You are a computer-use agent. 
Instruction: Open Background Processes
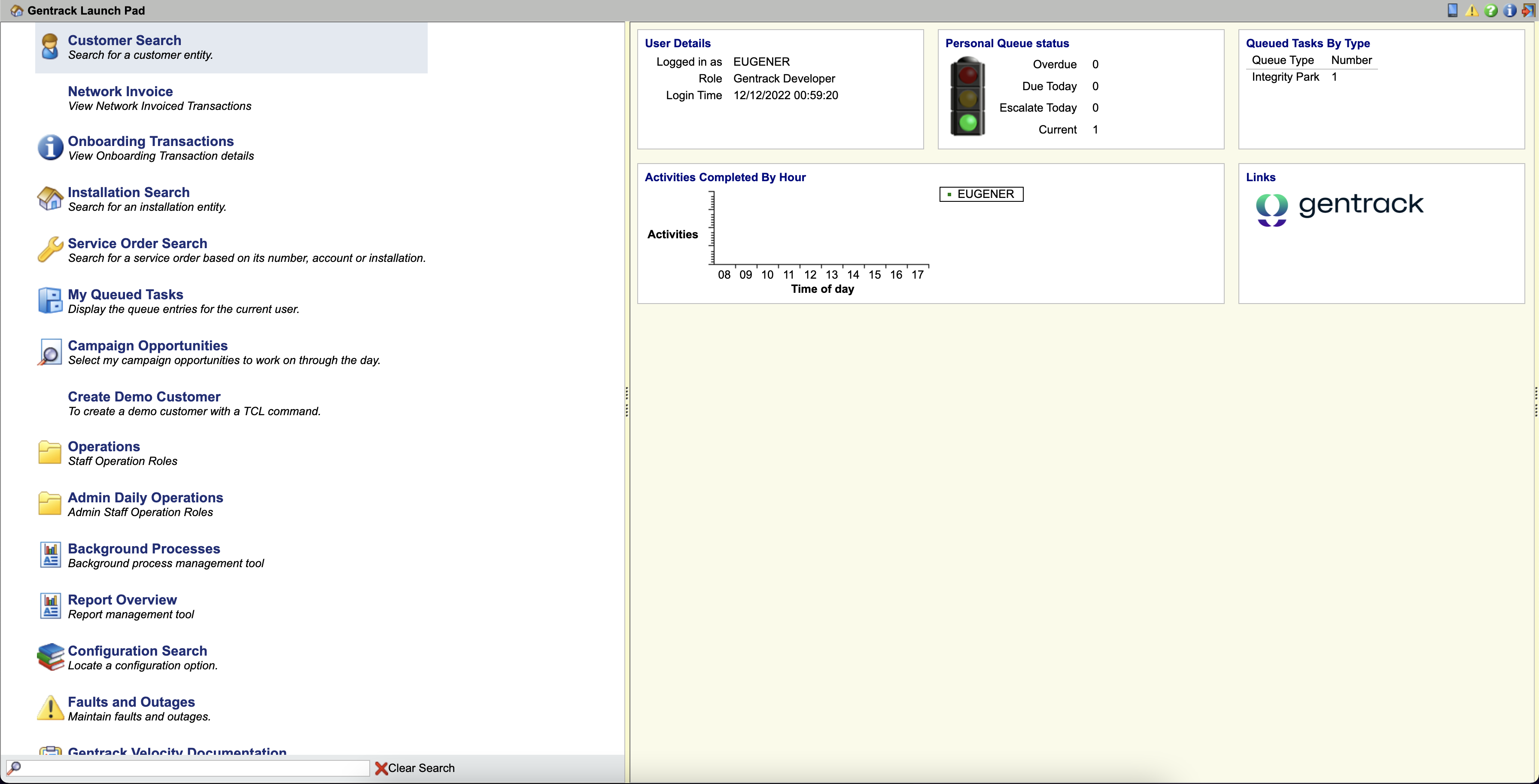[x=143, y=549]
